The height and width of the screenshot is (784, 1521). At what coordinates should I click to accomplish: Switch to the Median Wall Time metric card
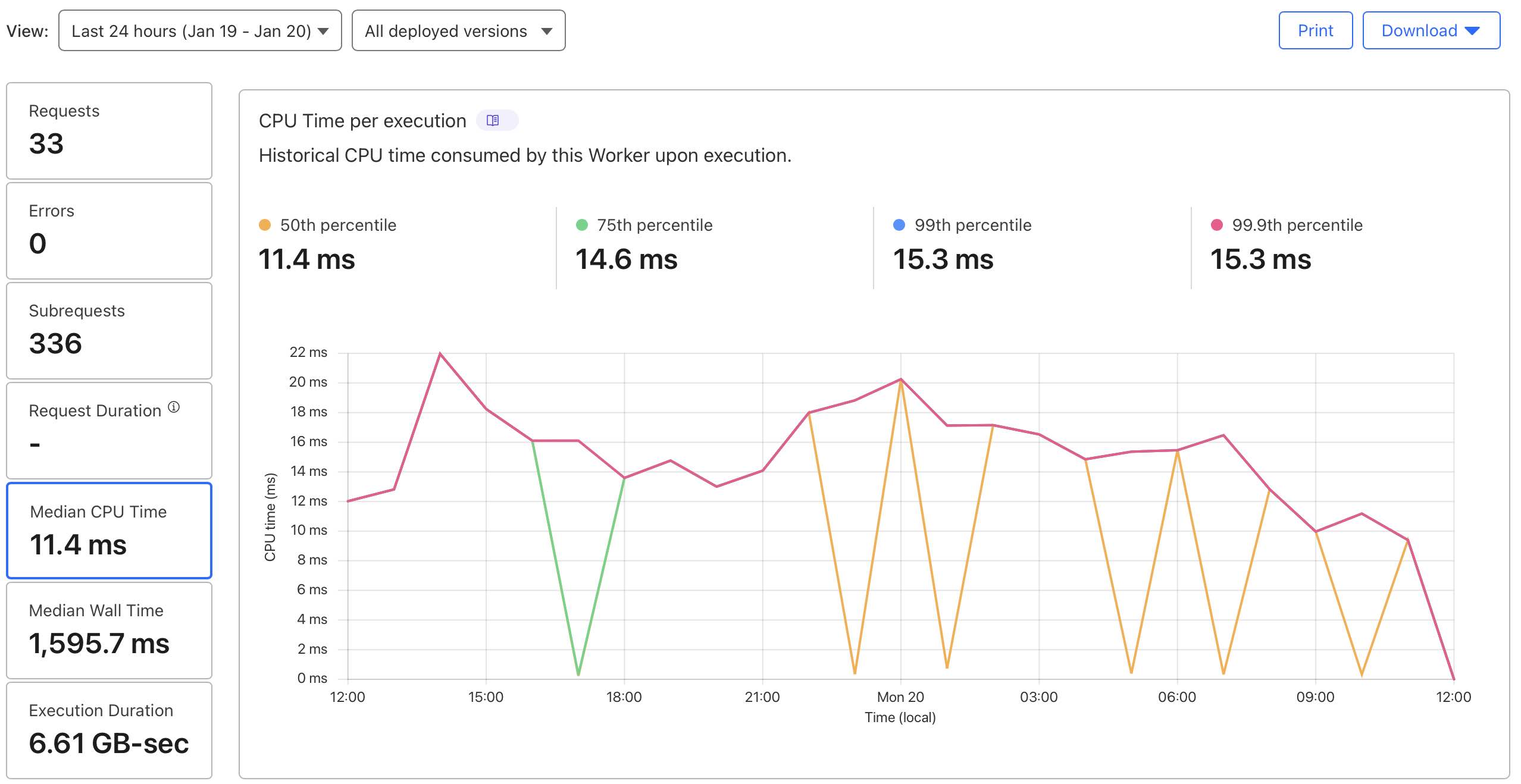[109, 630]
